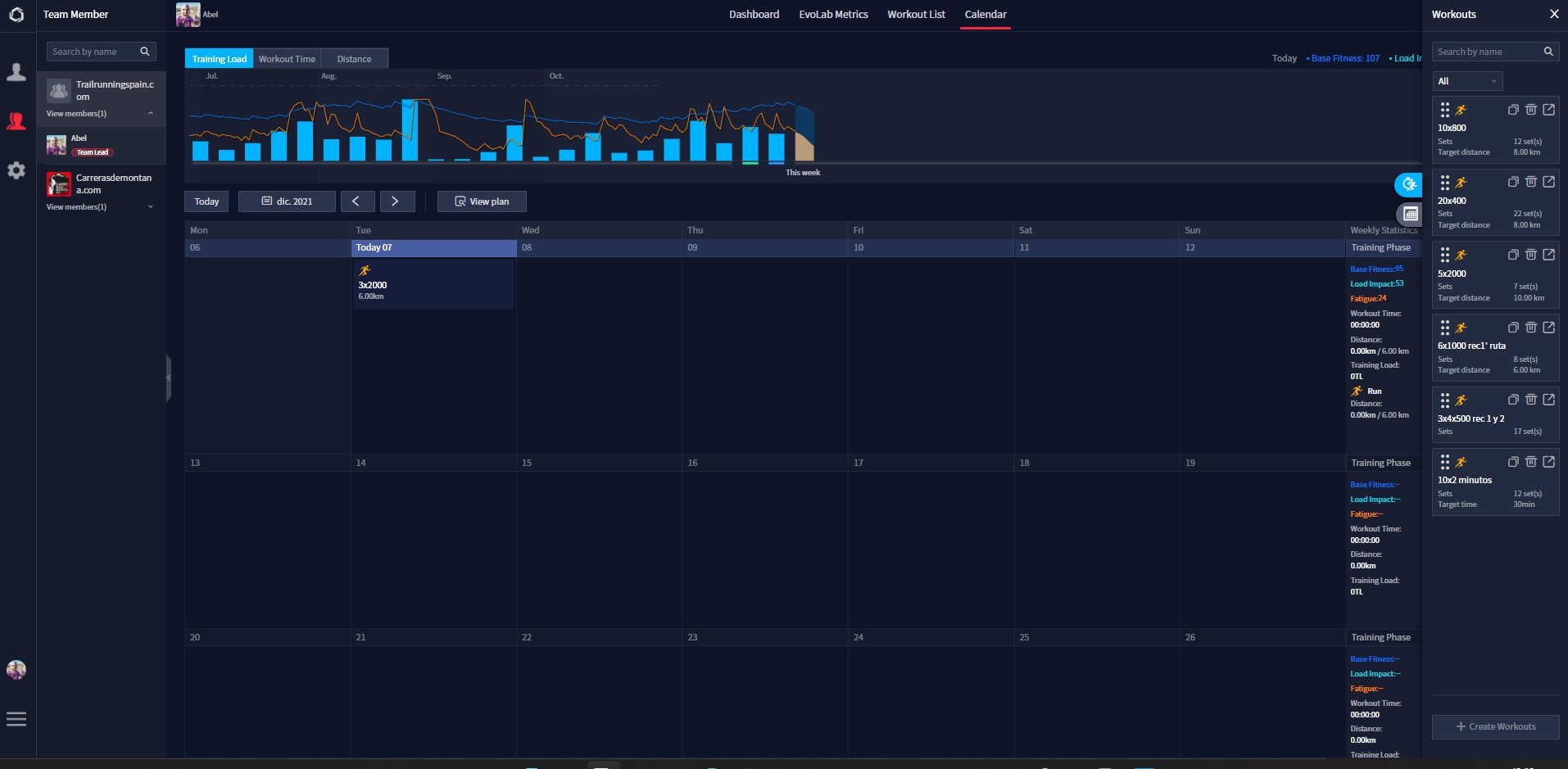The image size is (1568, 769).
Task: Duplicate the 10x800 workout
Action: [1513, 110]
